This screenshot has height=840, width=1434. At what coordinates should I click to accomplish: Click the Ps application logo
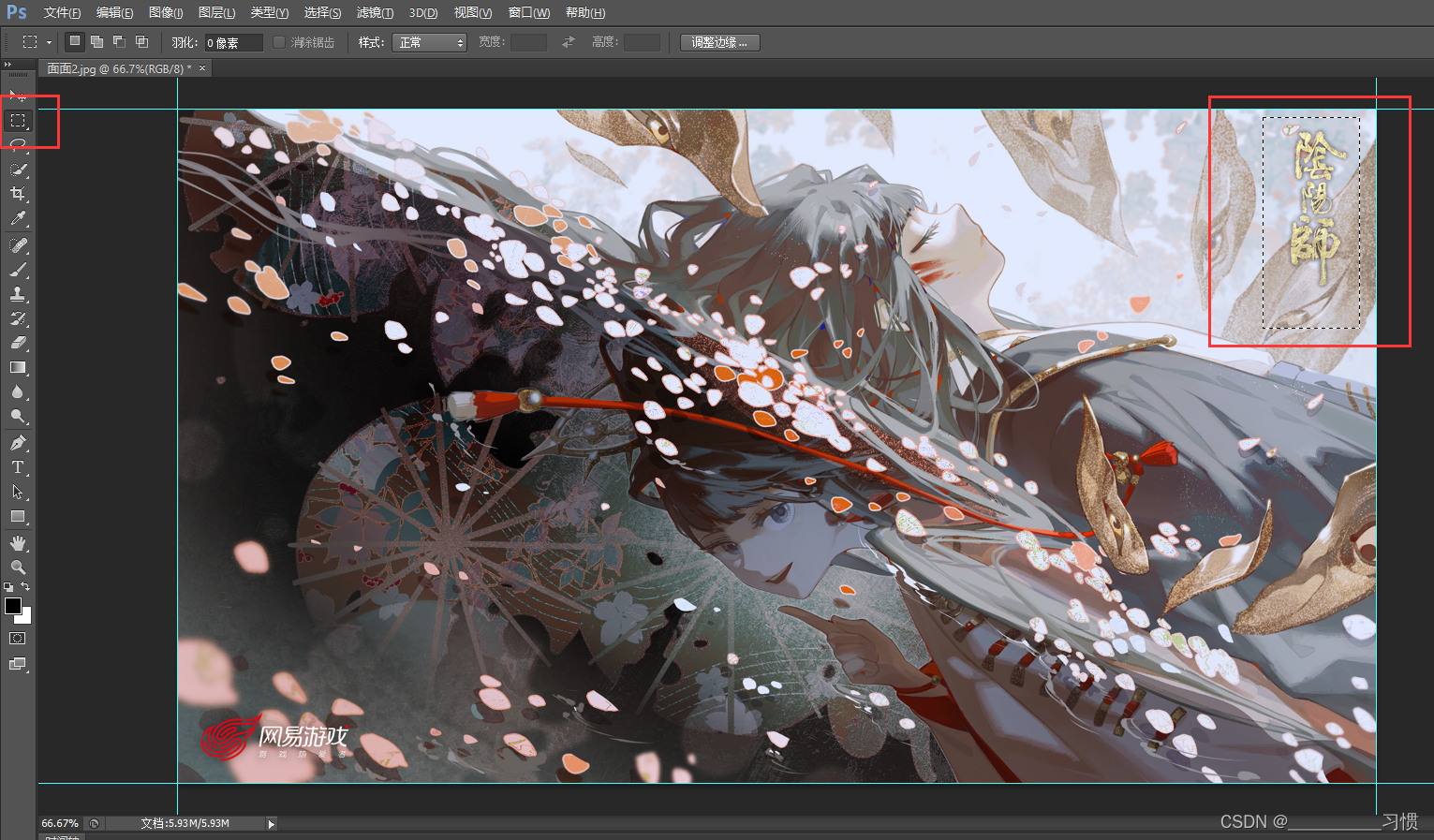point(16,12)
